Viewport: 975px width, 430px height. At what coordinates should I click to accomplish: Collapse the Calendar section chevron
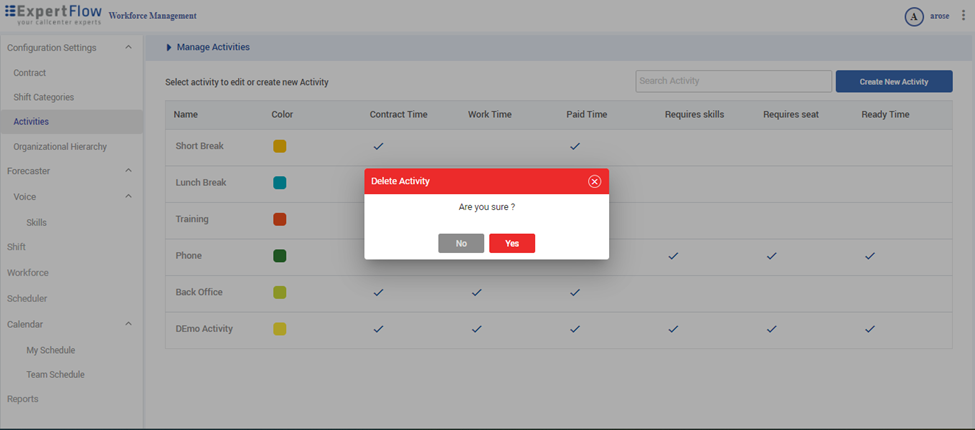(x=128, y=324)
